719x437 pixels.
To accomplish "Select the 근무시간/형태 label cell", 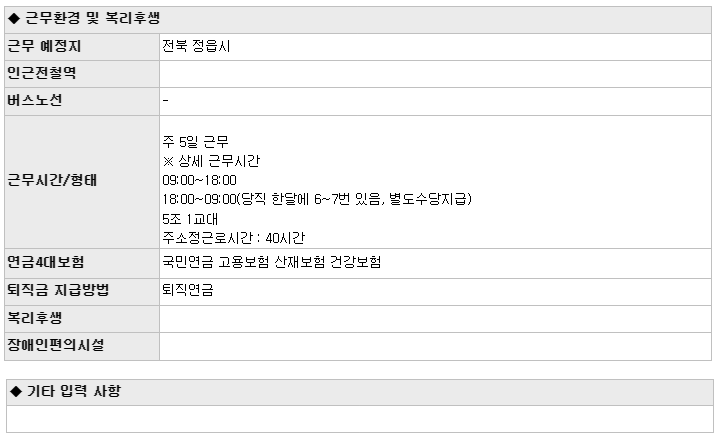I will 82,182.
